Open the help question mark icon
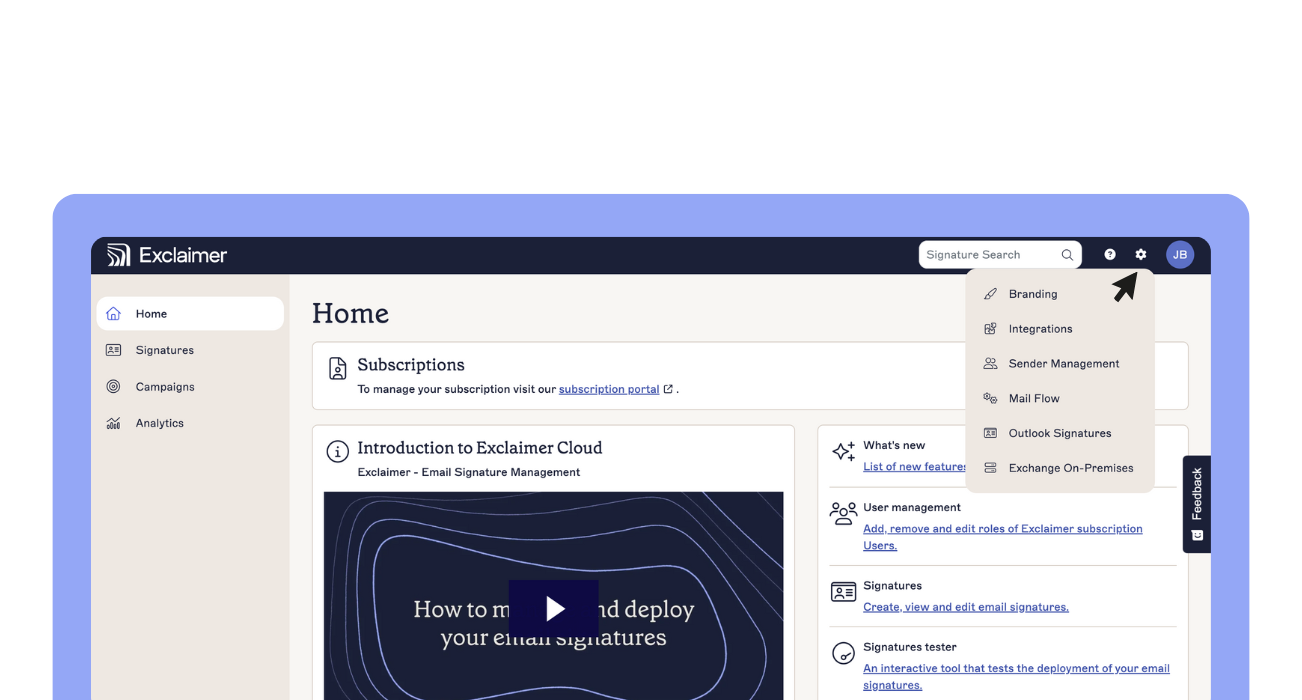The height and width of the screenshot is (700, 1302). click(1109, 254)
